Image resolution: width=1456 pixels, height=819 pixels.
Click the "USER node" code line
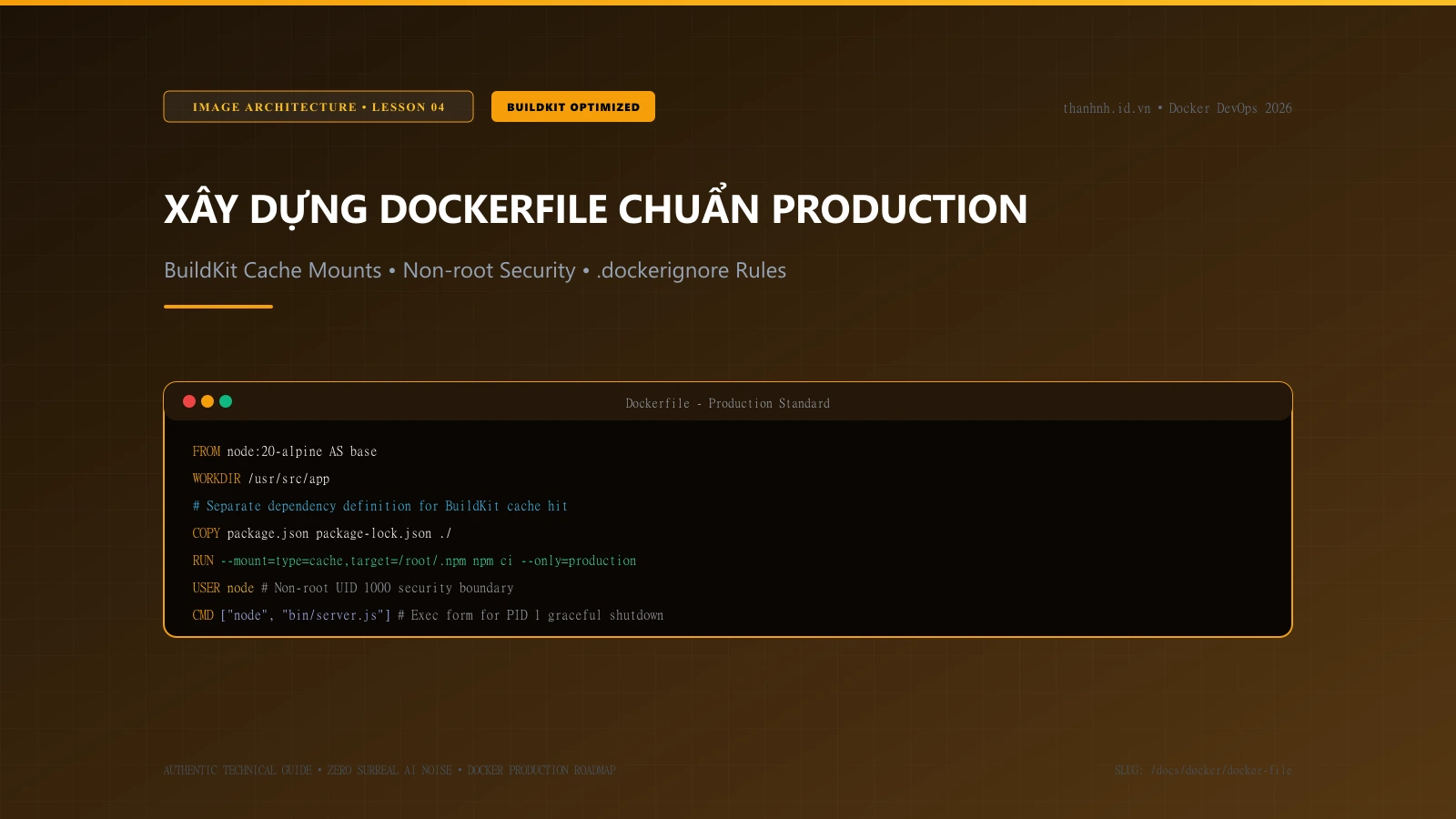(353, 588)
